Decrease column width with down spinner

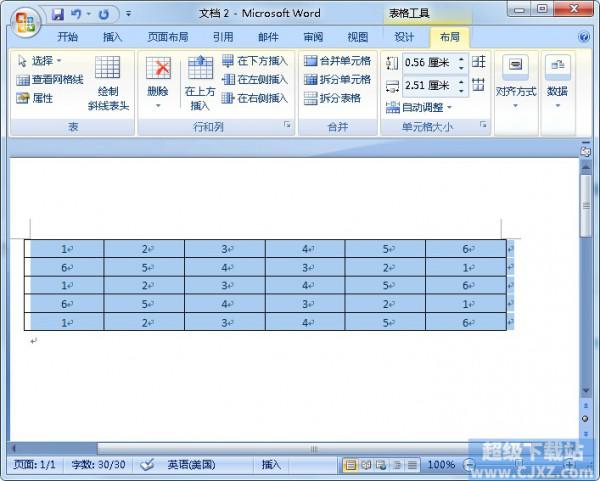click(461, 90)
